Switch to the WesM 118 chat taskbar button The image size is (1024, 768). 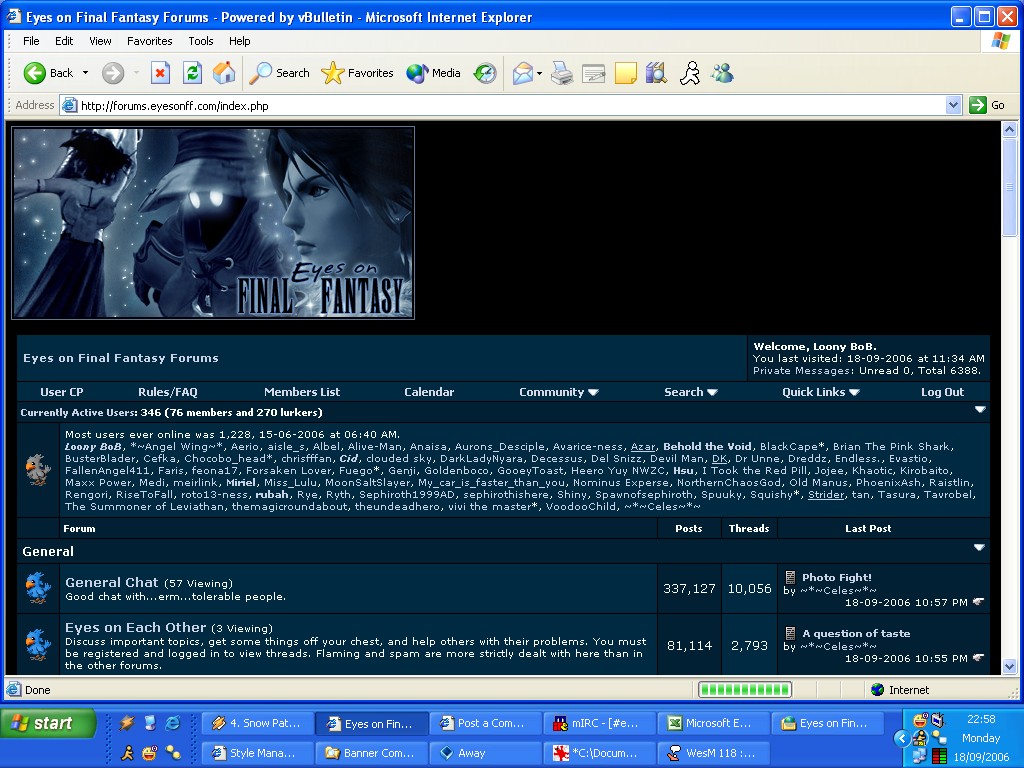click(713, 753)
